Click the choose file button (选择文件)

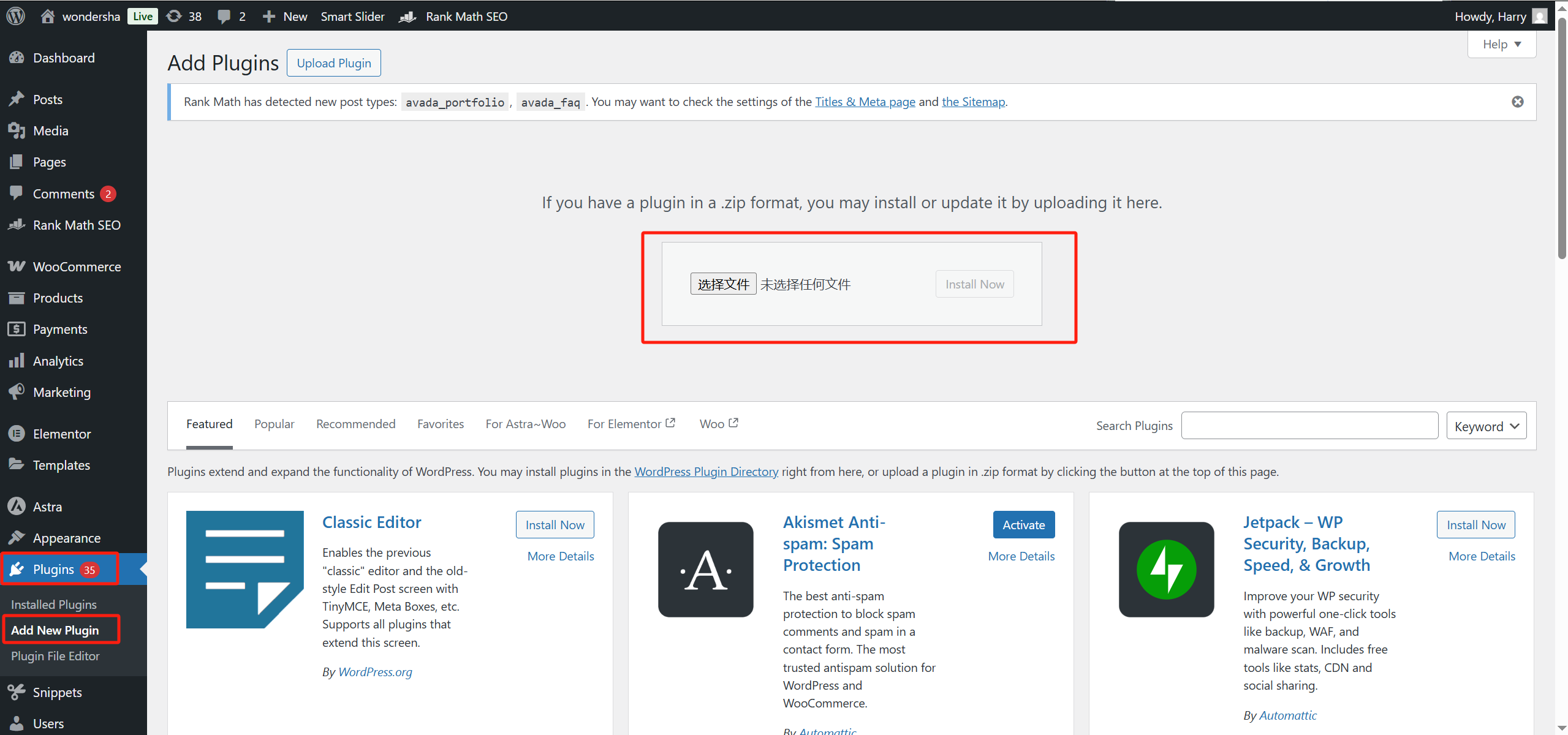(723, 284)
